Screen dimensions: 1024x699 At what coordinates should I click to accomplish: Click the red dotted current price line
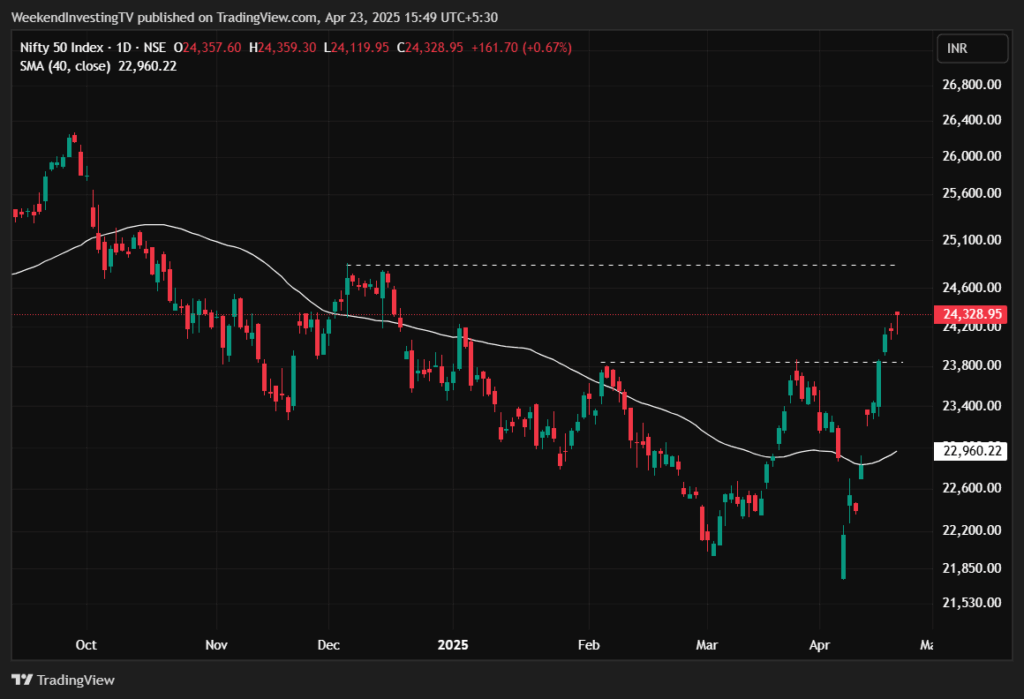500,315
